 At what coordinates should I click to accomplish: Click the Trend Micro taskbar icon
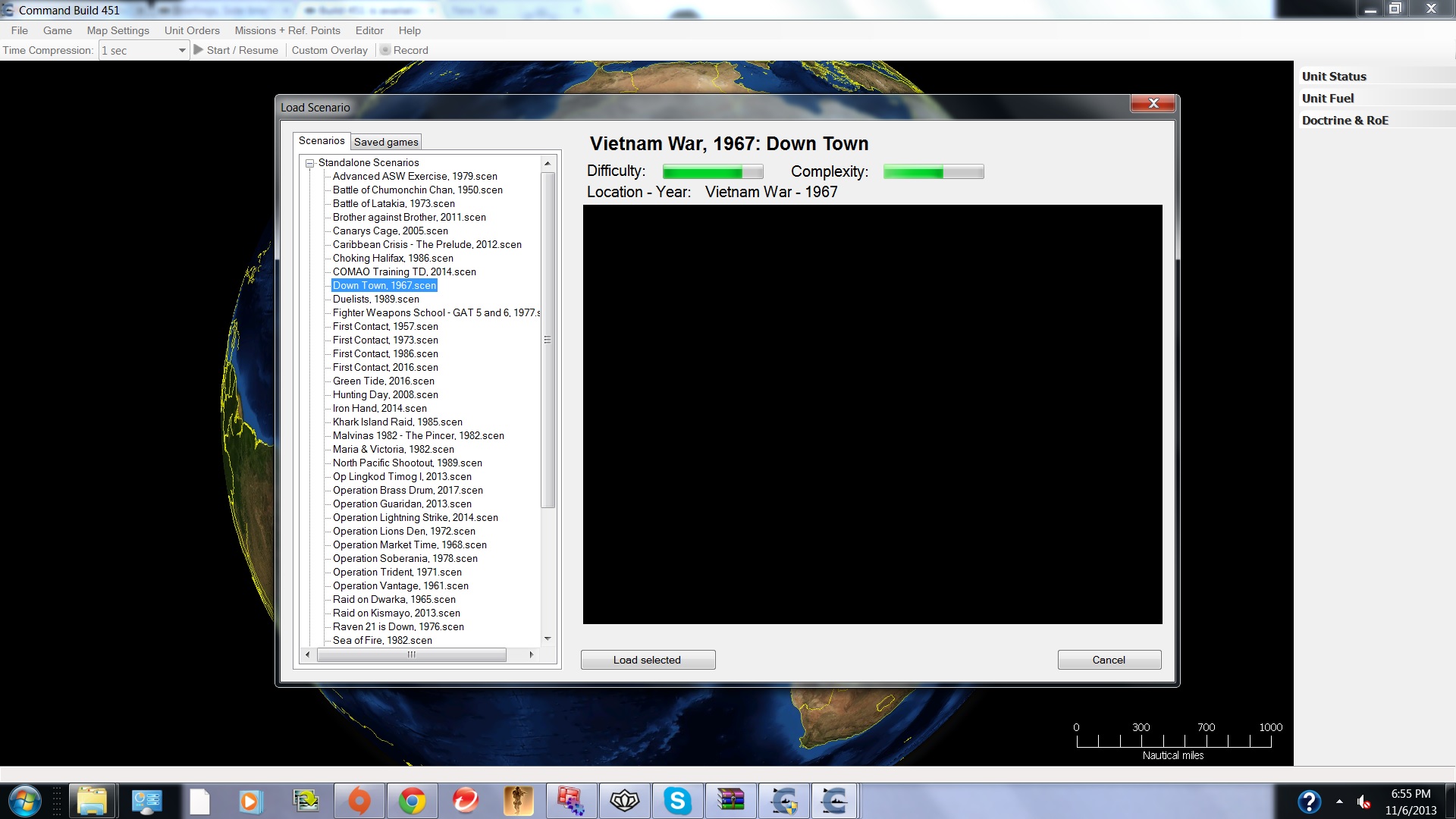(x=465, y=801)
